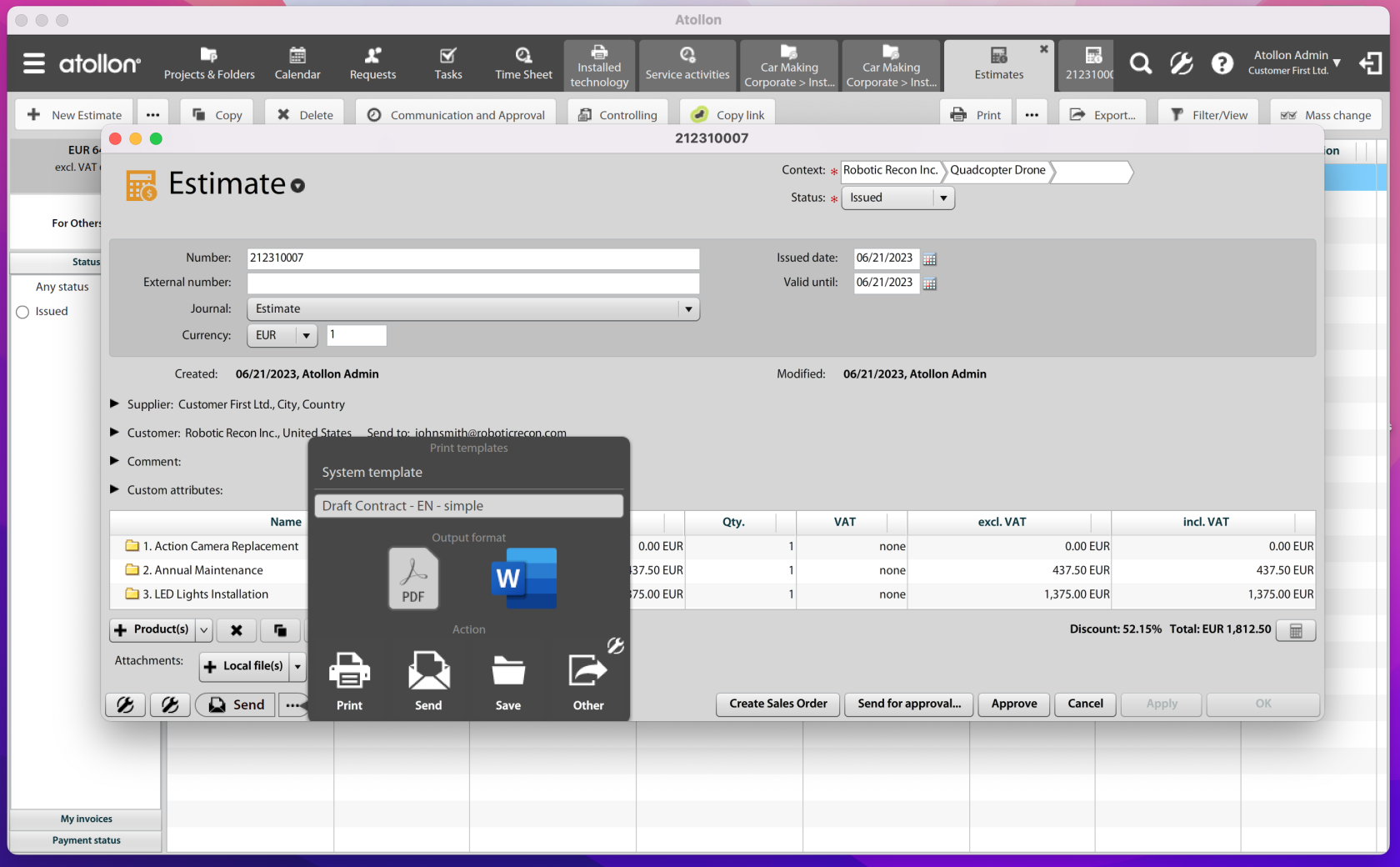This screenshot has width=1400, height=867.
Task: Open the wrench settings icon in header
Action: pos(1181,63)
